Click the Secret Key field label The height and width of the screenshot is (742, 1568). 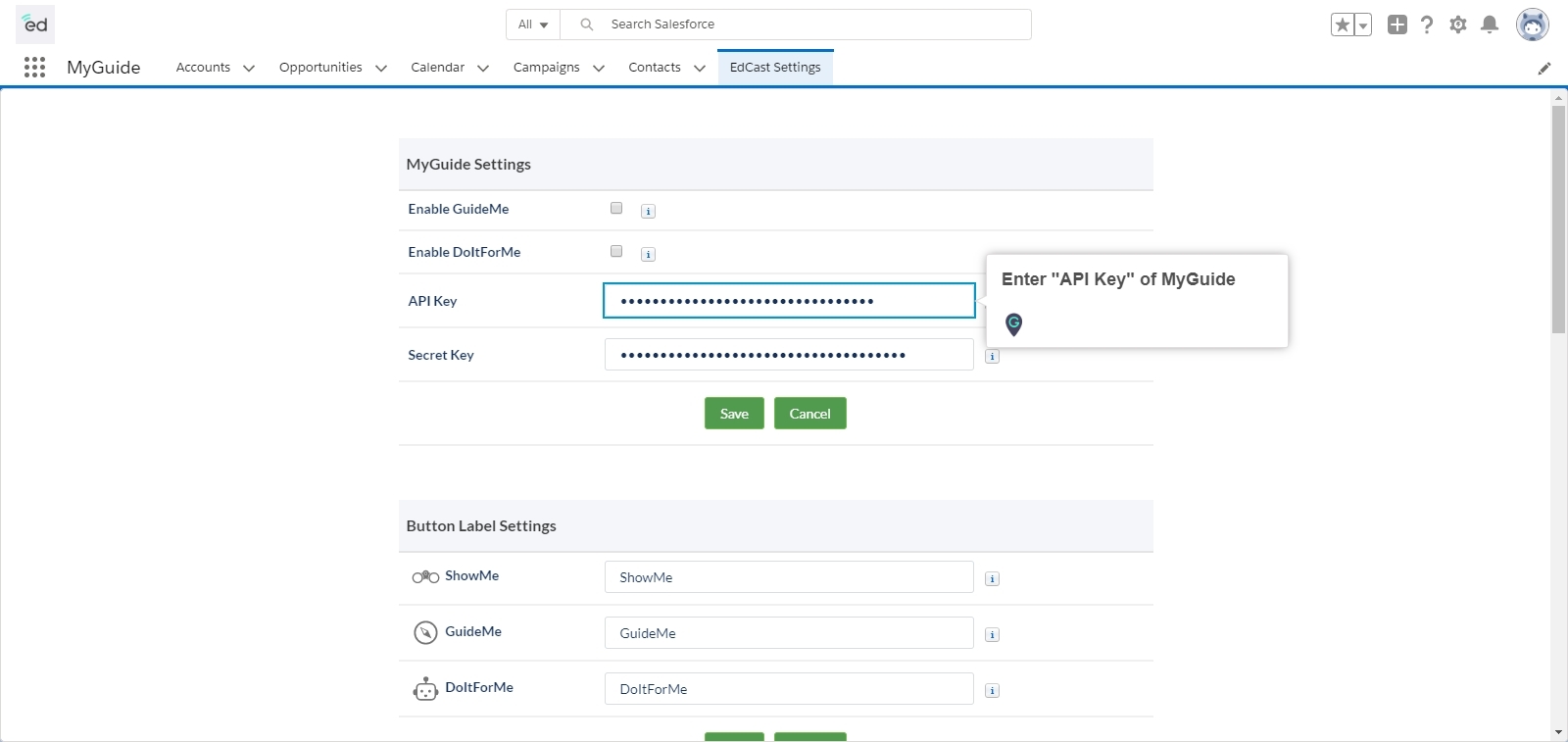point(441,355)
